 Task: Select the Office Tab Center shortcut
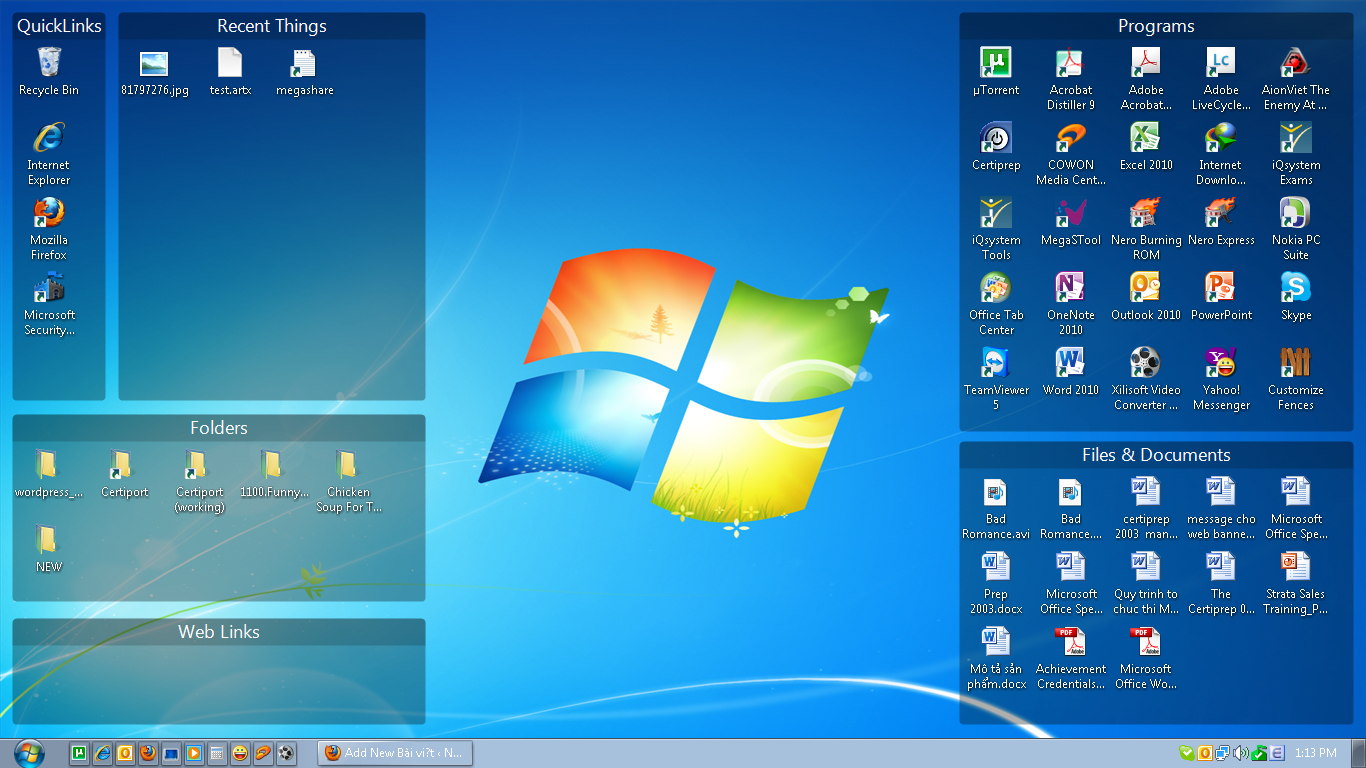coord(996,304)
